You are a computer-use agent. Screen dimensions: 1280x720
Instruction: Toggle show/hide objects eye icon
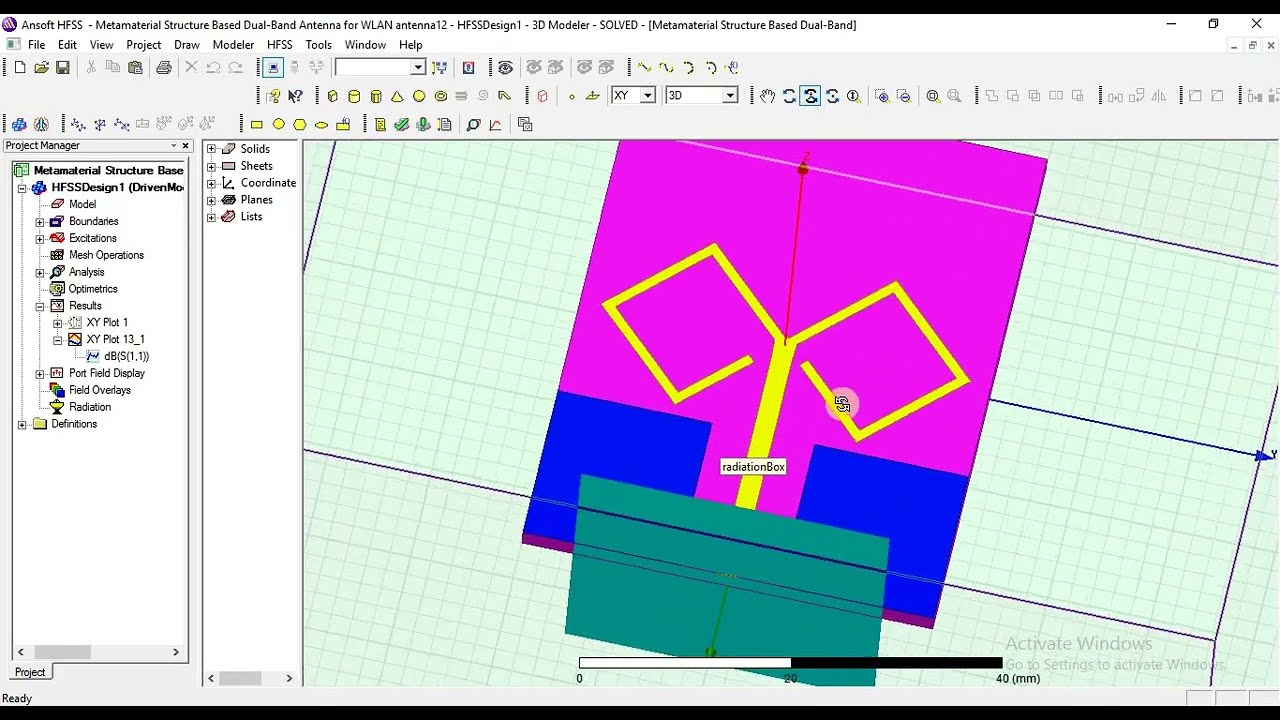point(505,67)
